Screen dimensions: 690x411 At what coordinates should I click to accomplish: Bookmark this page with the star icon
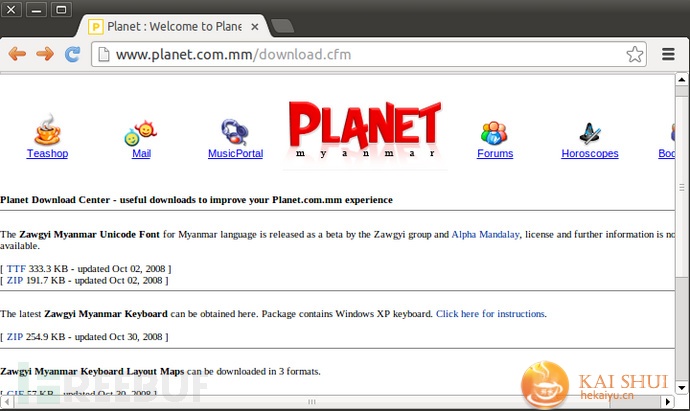point(635,55)
